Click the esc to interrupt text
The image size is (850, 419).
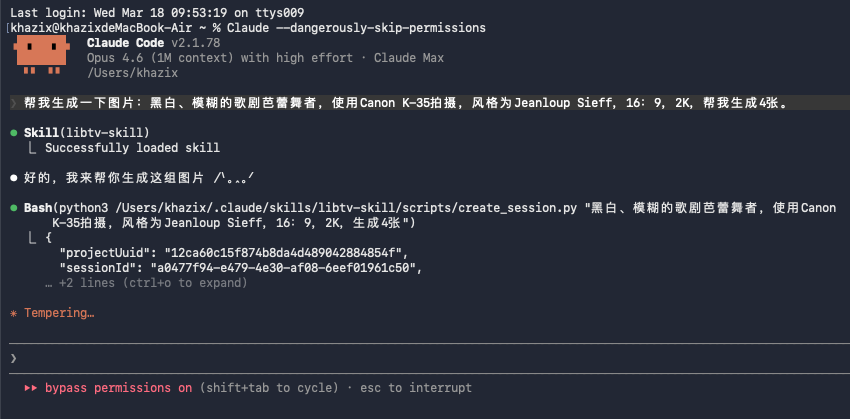[x=422, y=388]
